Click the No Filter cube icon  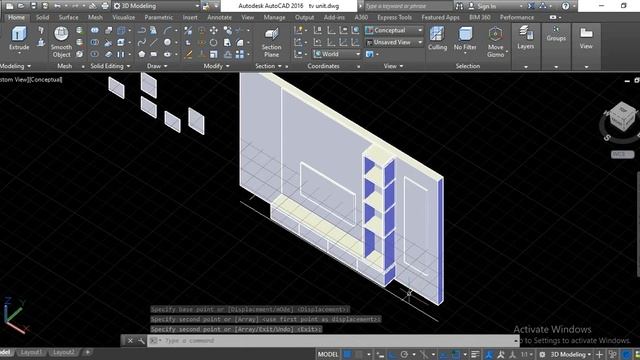point(465,34)
